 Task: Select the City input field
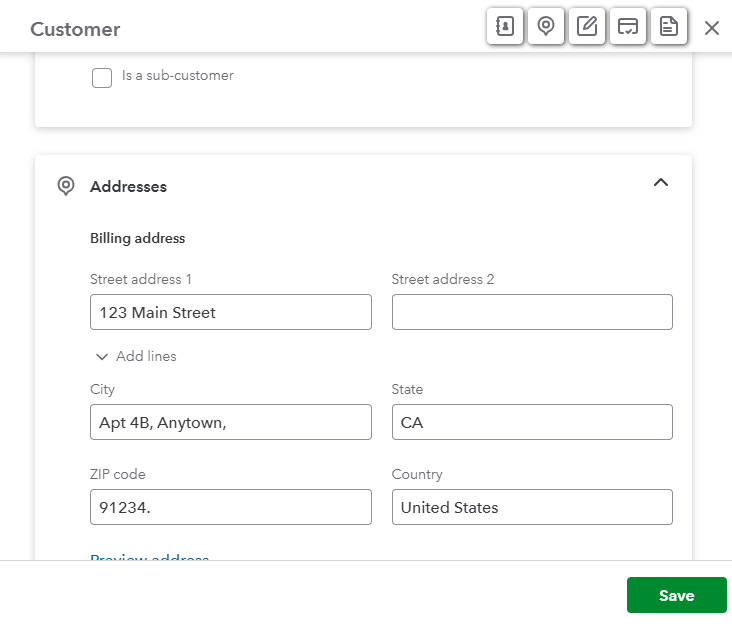click(230, 422)
